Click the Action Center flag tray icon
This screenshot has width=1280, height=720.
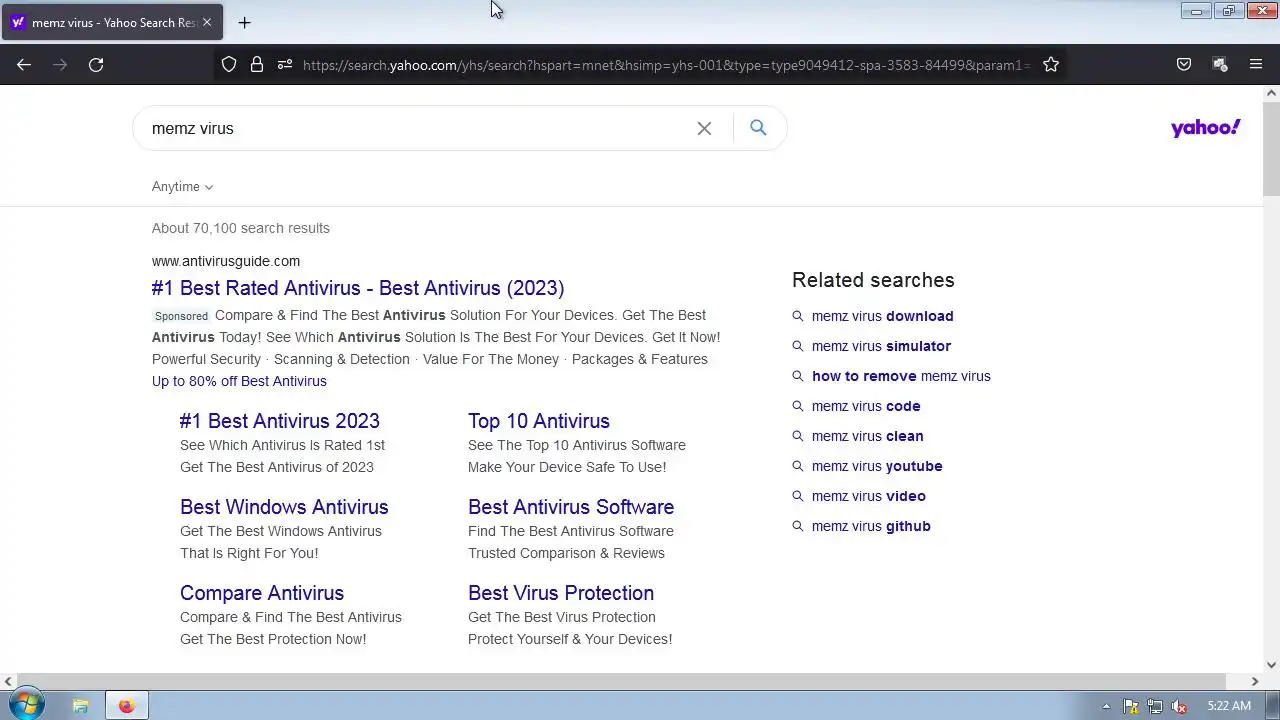tap(1131, 706)
